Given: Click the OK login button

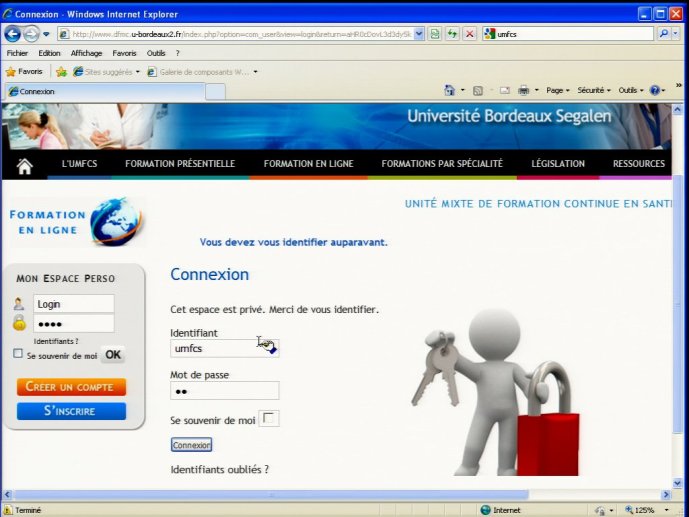Looking at the screenshot, I should [113, 355].
